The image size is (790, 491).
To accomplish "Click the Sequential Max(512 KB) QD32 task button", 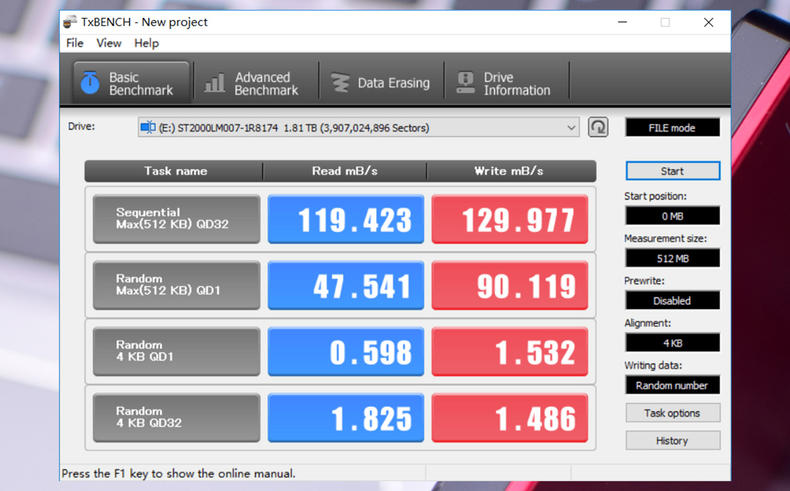I will point(176,219).
